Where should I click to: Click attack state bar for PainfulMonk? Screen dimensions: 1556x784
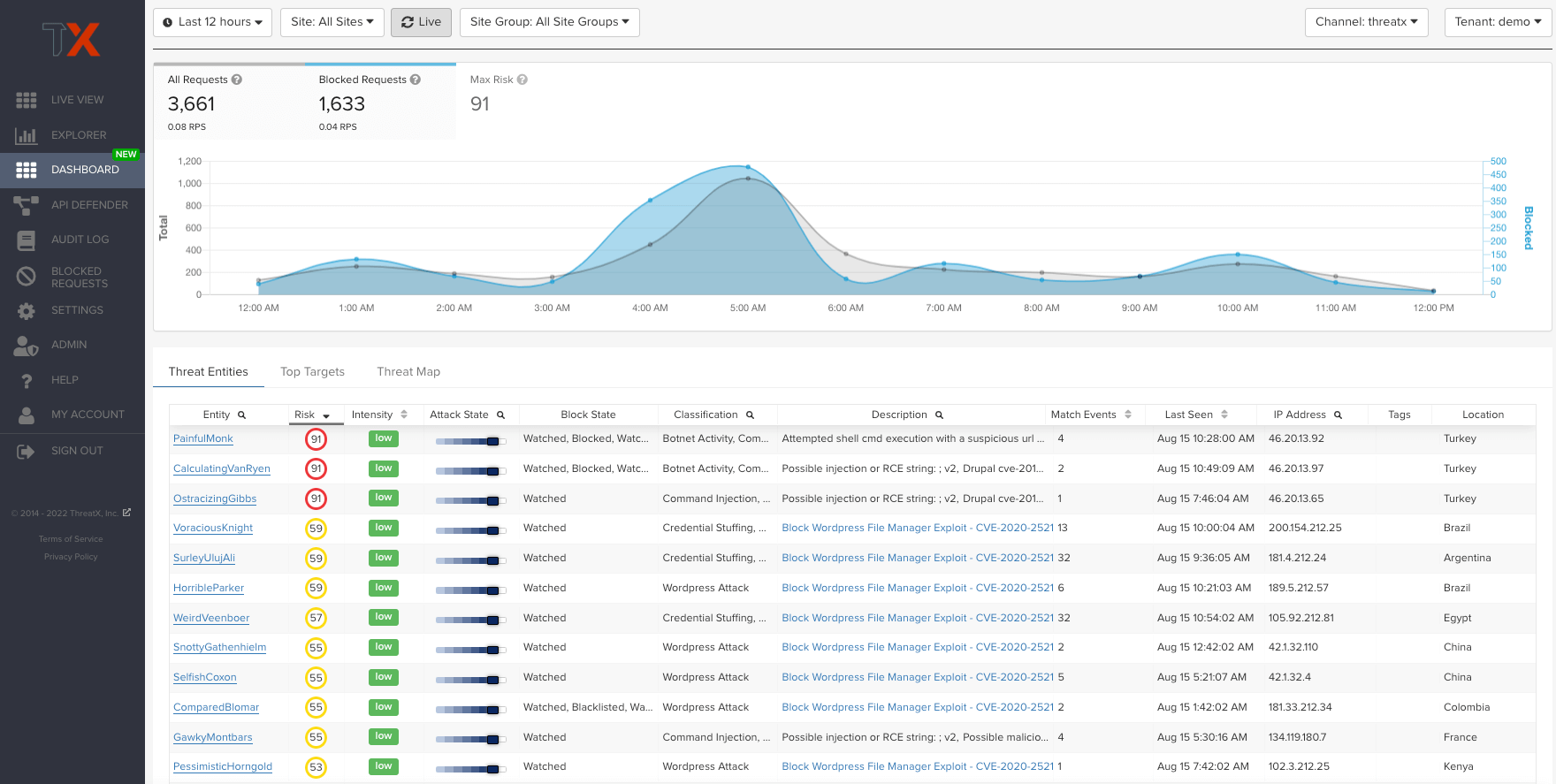click(469, 441)
